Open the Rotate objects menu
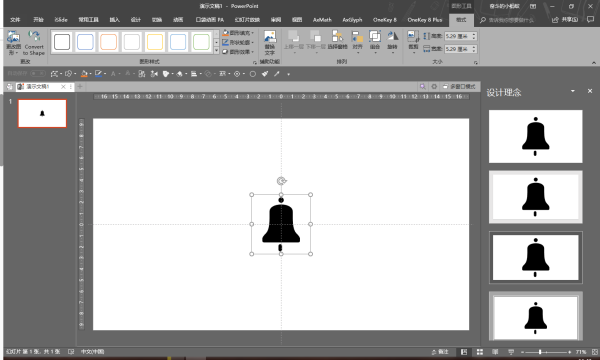 (392, 41)
